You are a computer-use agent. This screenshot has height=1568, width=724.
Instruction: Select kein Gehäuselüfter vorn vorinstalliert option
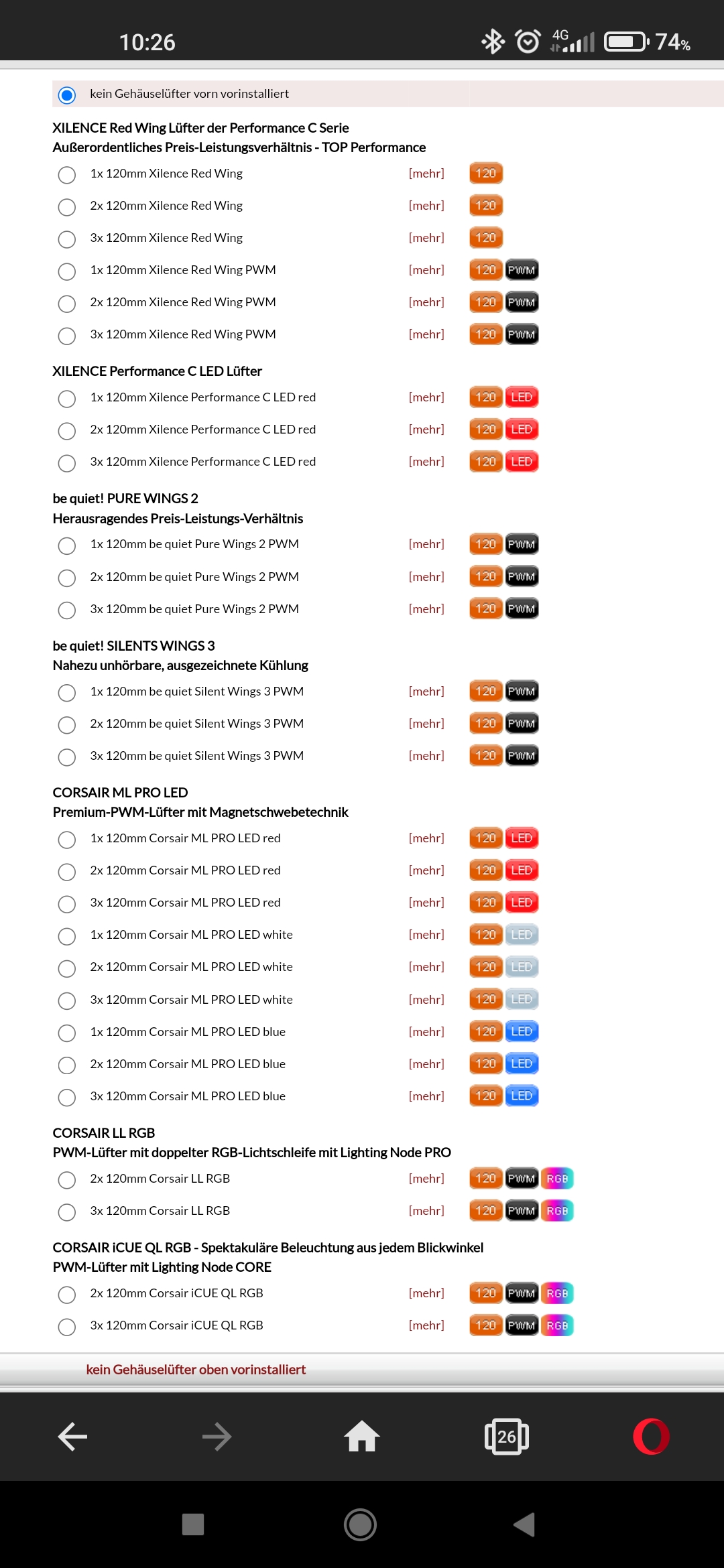(67, 95)
